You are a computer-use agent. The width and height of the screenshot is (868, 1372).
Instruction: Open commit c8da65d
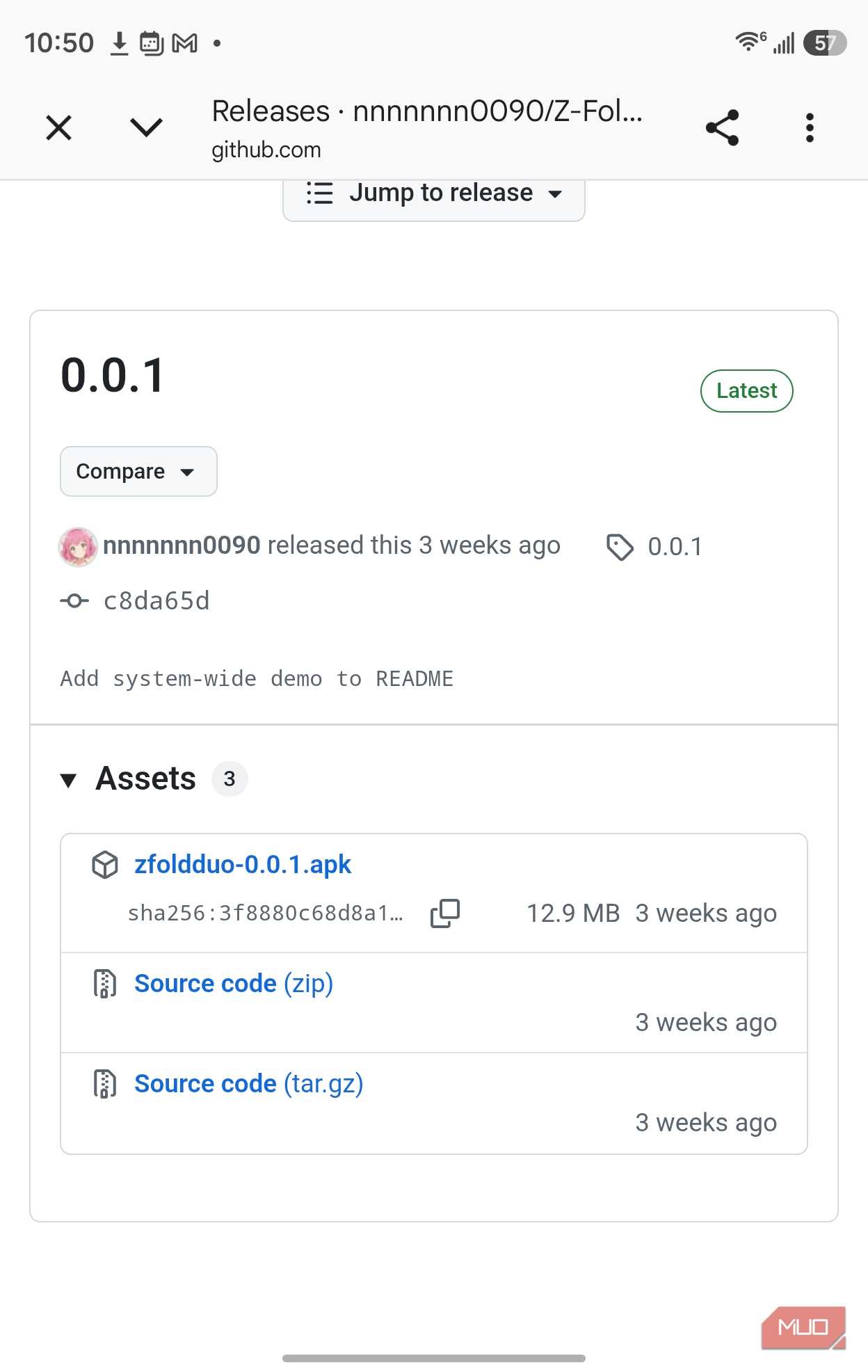tap(156, 600)
